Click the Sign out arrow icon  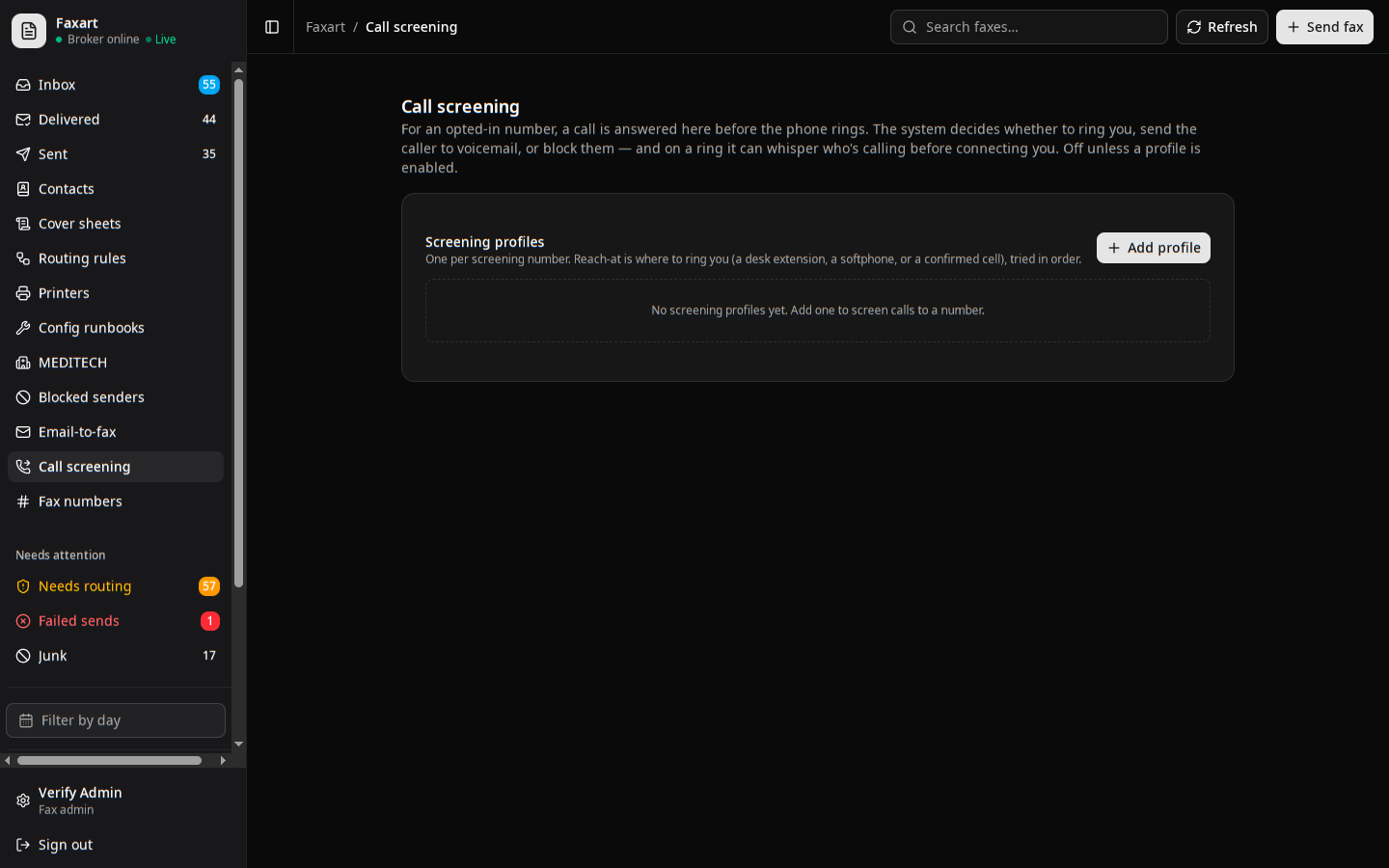click(23, 845)
